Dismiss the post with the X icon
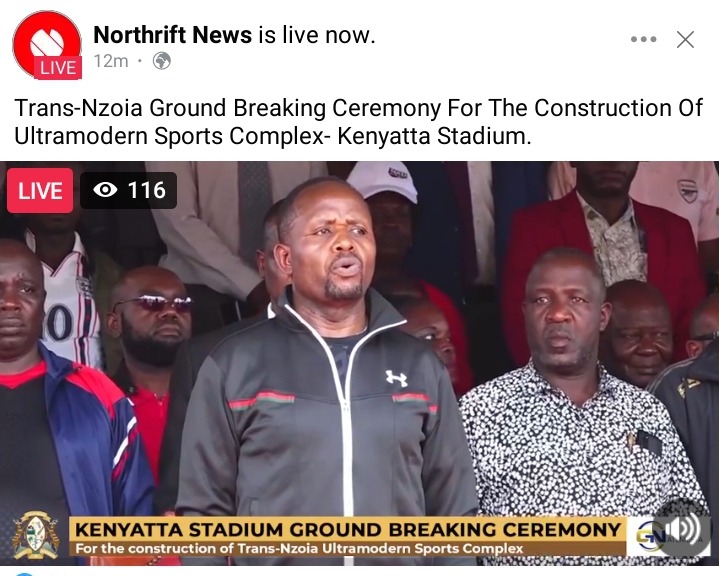This screenshot has height=576, width=719. [x=686, y=39]
